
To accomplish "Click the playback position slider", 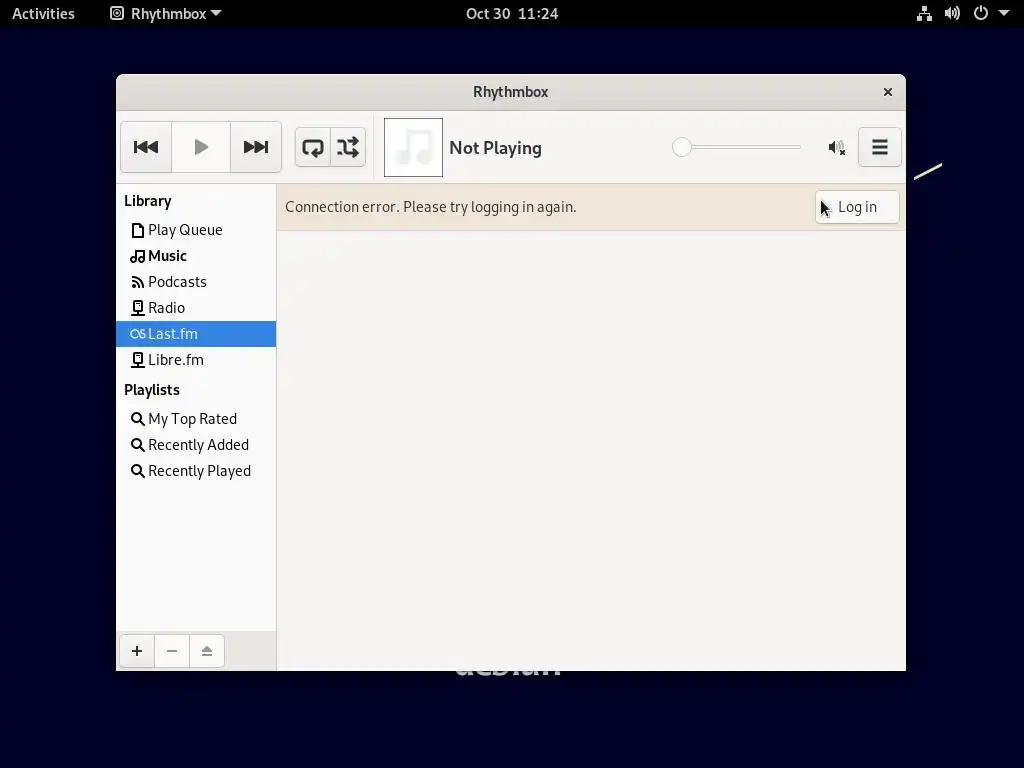I will (x=737, y=147).
